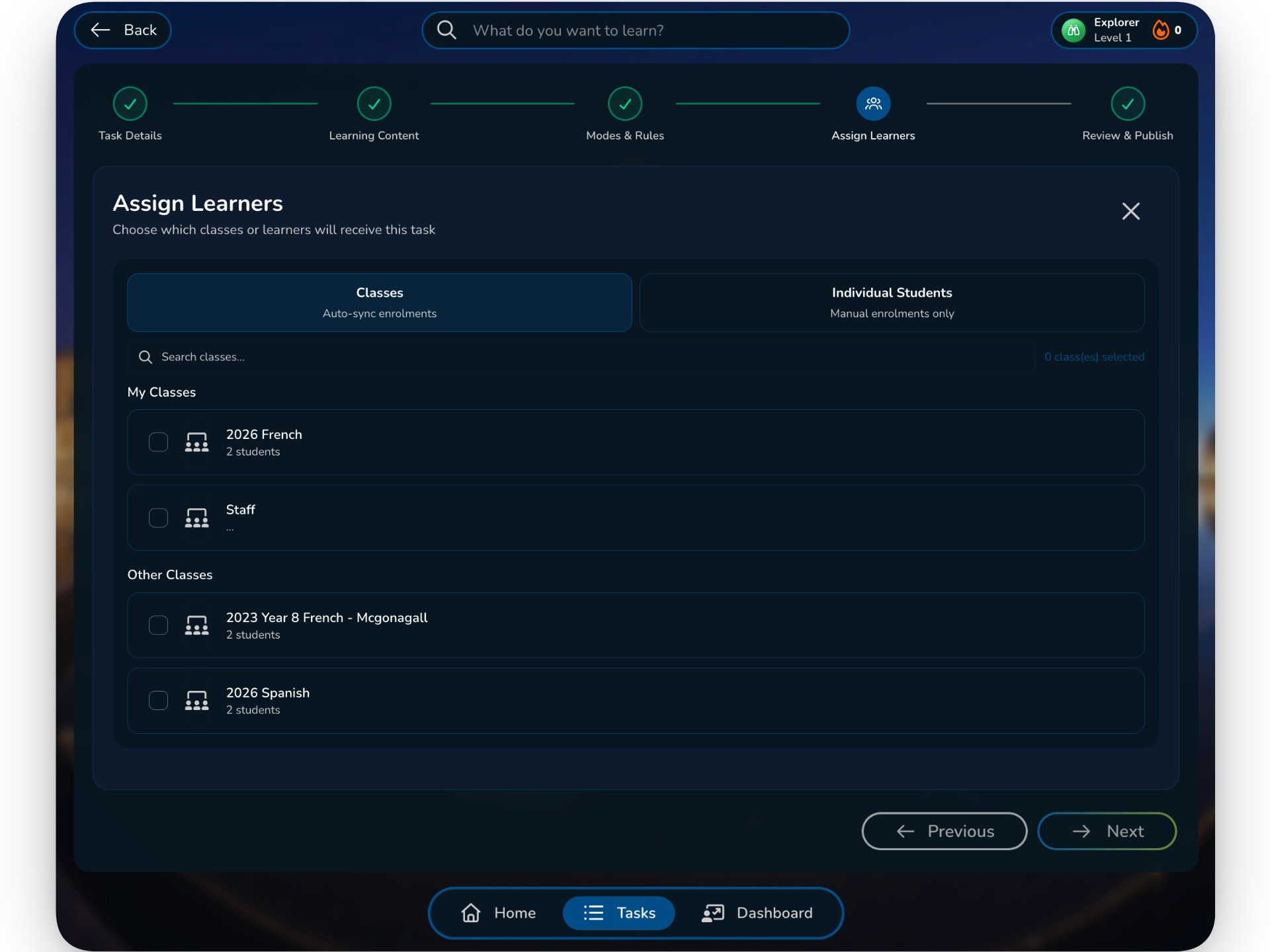The width and height of the screenshot is (1270, 952).
Task: Tick the Staff class checkbox
Action: click(x=158, y=518)
